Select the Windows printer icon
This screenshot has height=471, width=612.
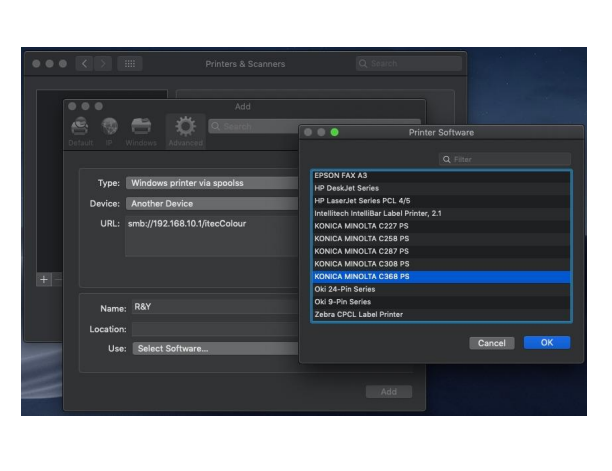pos(141,128)
